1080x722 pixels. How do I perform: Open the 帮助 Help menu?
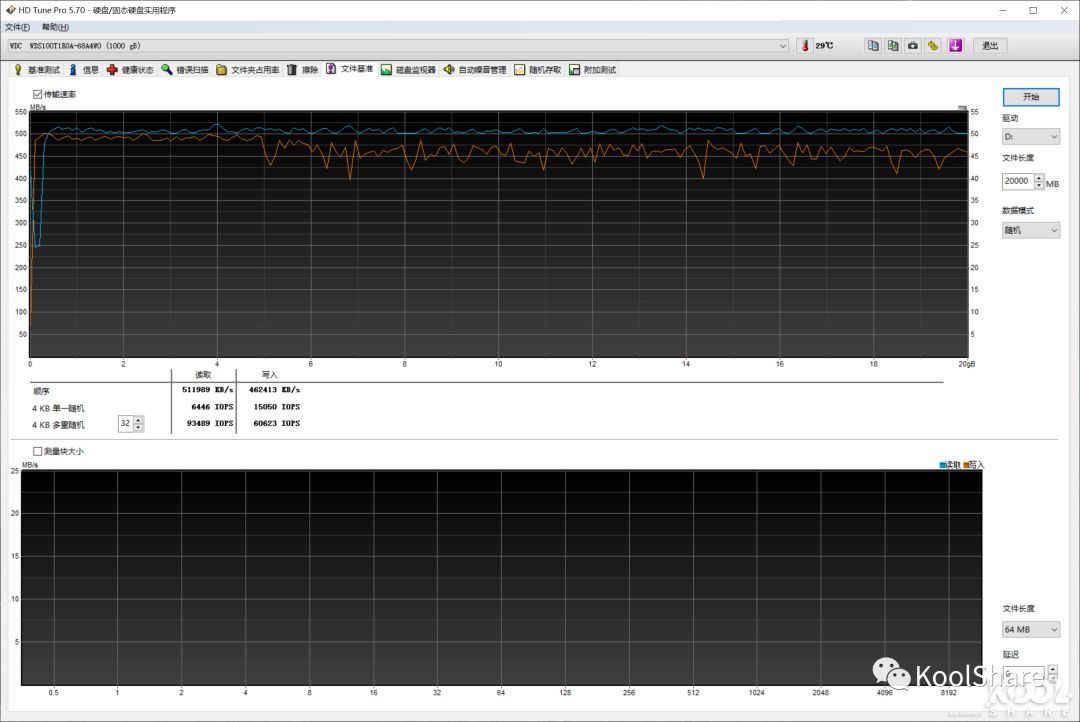[x=55, y=27]
